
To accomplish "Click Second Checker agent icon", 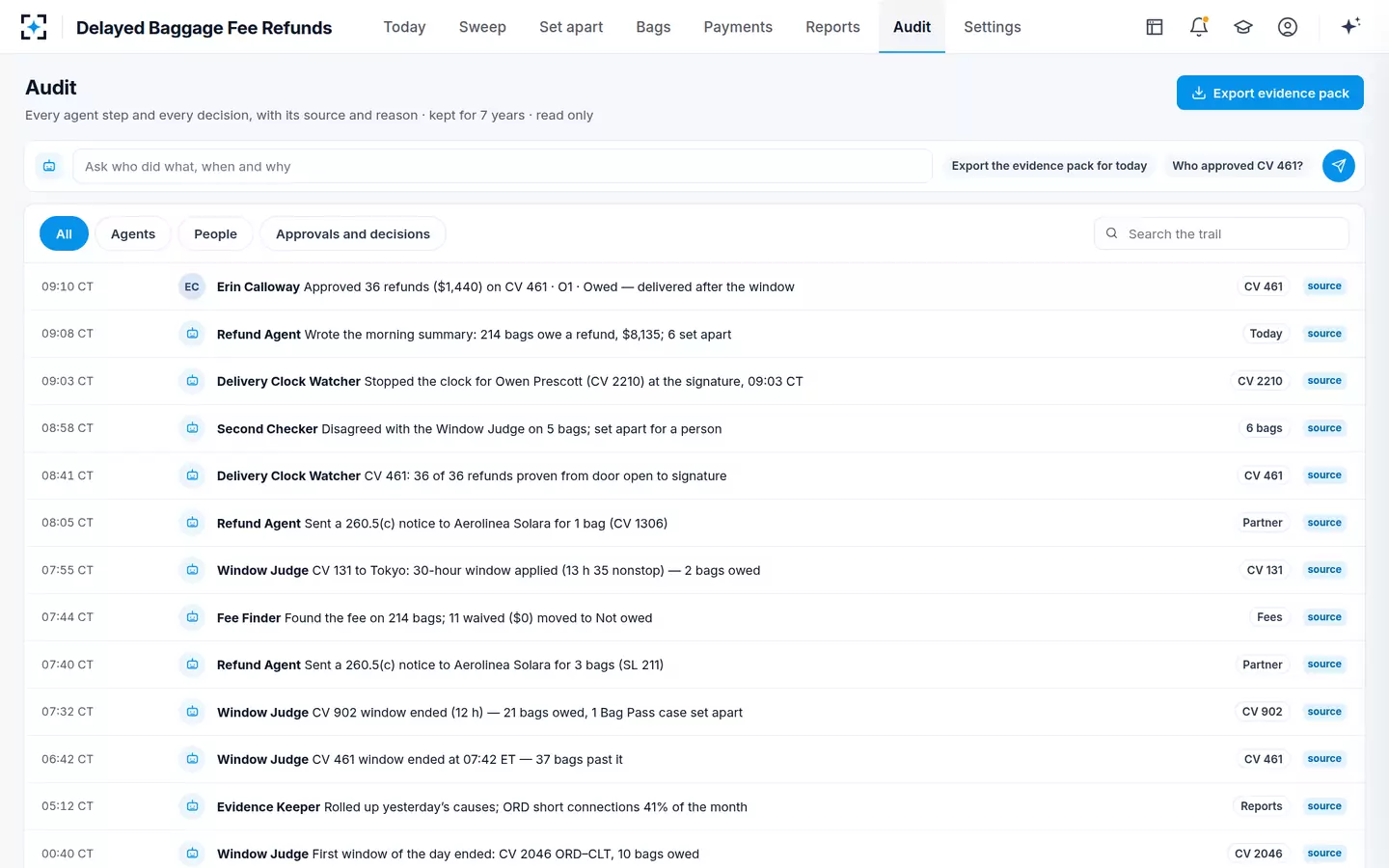I will coord(192,428).
